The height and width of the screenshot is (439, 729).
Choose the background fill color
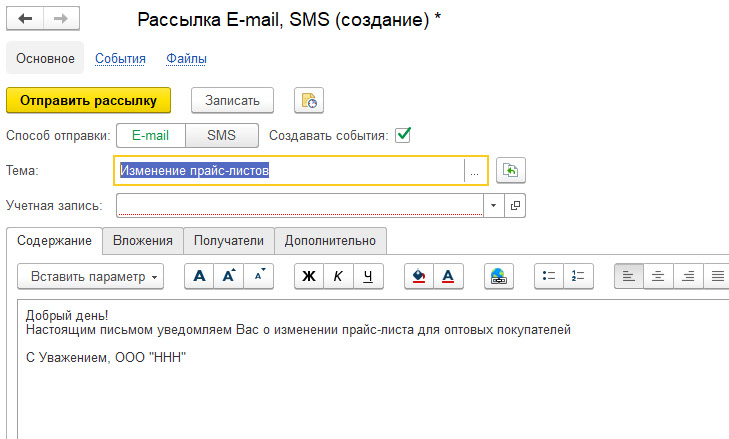tap(419, 276)
